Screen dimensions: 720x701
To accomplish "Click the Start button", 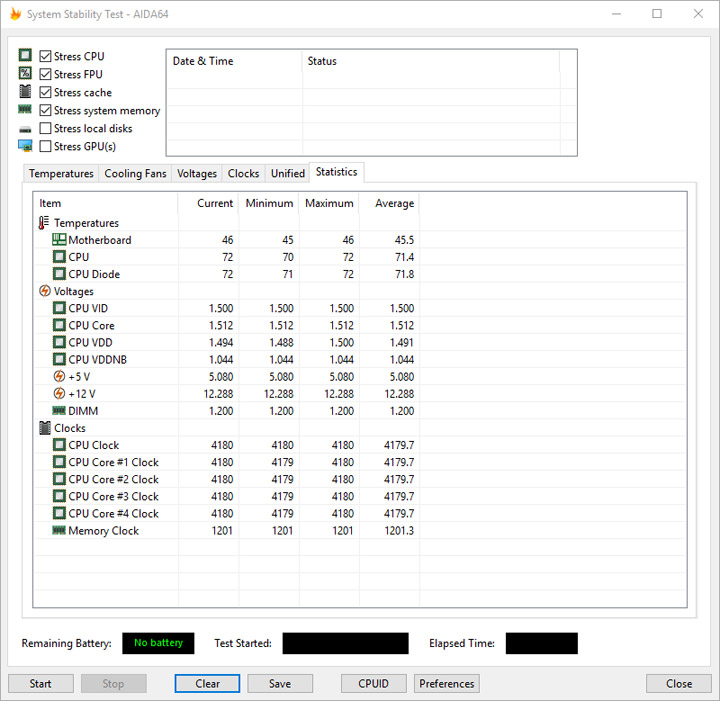I will (x=40, y=684).
